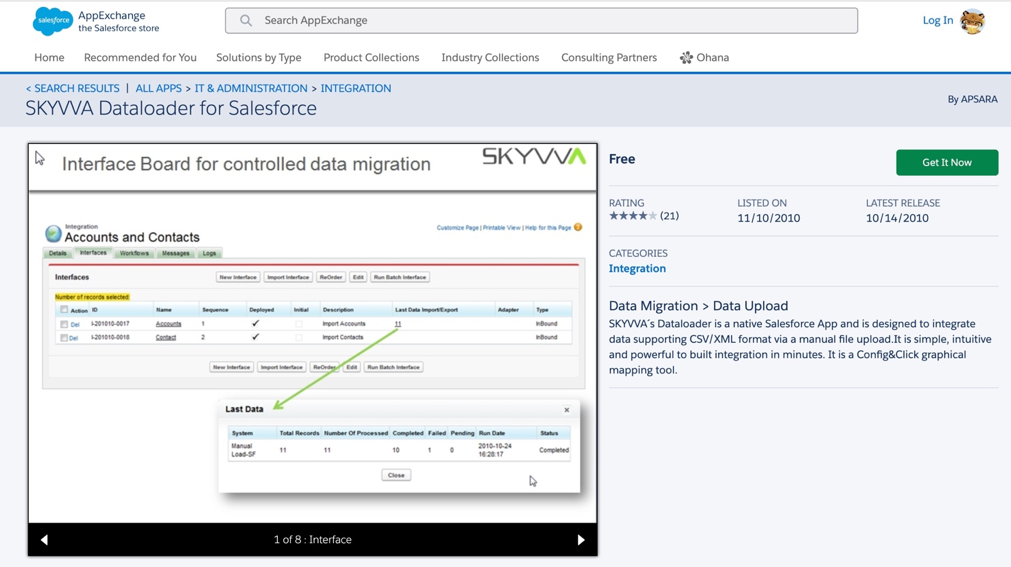
Task: Open the Integration category link
Action: [637, 268]
